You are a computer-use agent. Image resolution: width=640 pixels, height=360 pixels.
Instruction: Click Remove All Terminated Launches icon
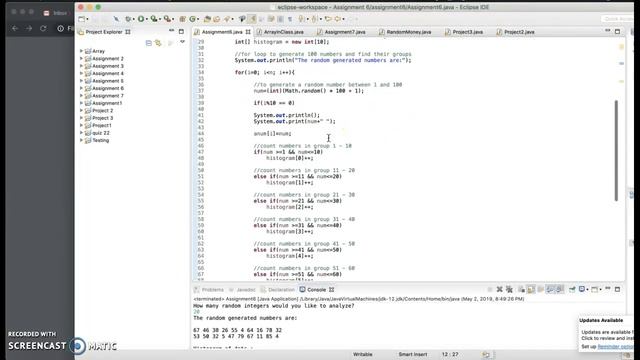(509, 289)
